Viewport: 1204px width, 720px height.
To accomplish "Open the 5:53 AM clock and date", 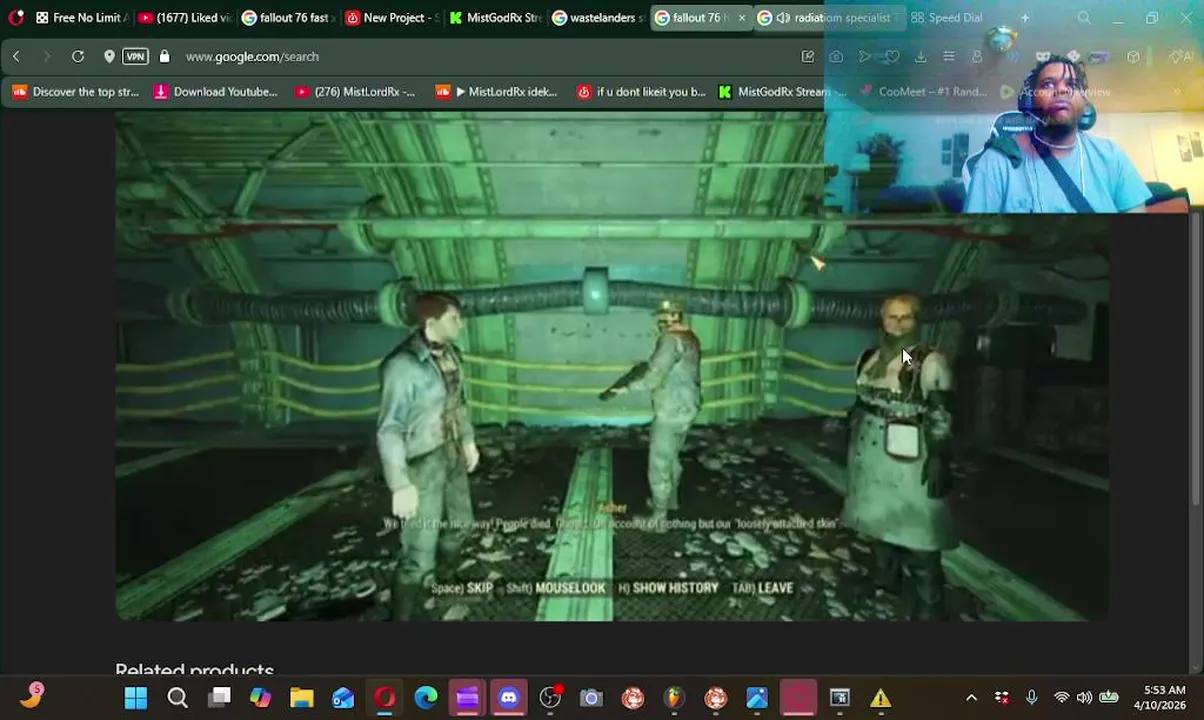I will 1158,698.
